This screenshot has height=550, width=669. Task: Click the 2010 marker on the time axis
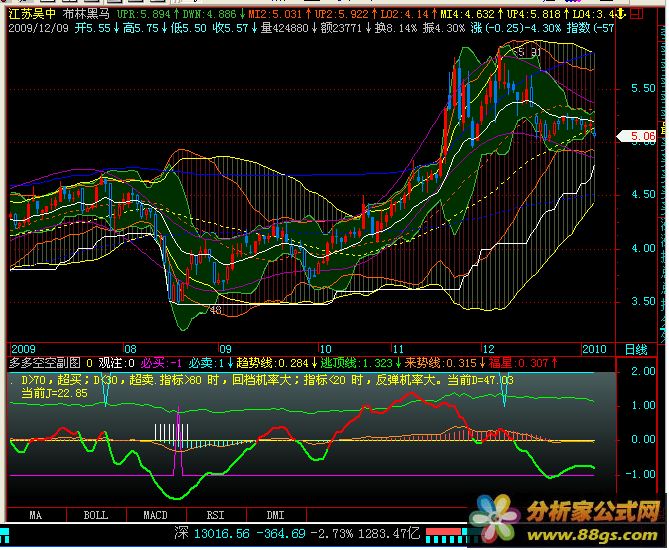(594, 348)
